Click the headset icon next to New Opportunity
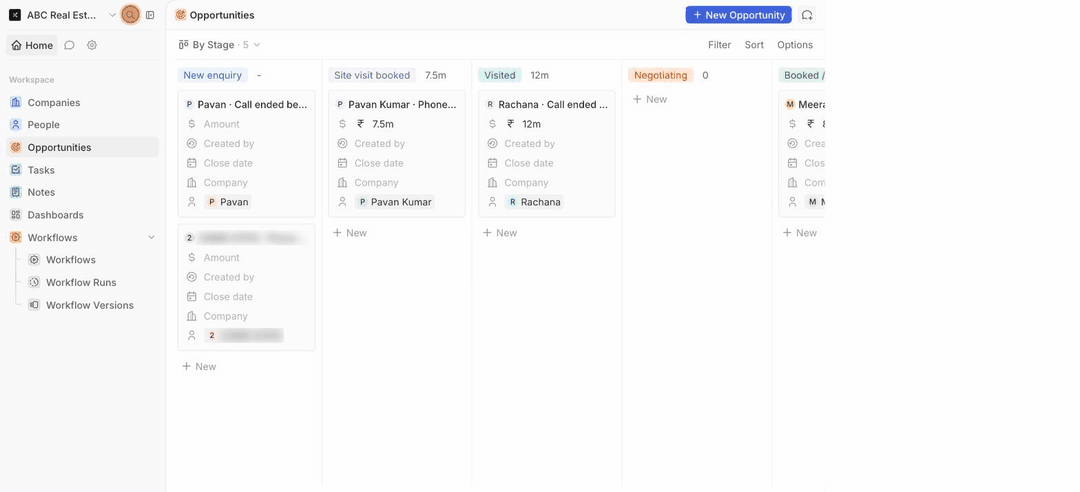This screenshot has height=492, width=1080. (x=807, y=14)
